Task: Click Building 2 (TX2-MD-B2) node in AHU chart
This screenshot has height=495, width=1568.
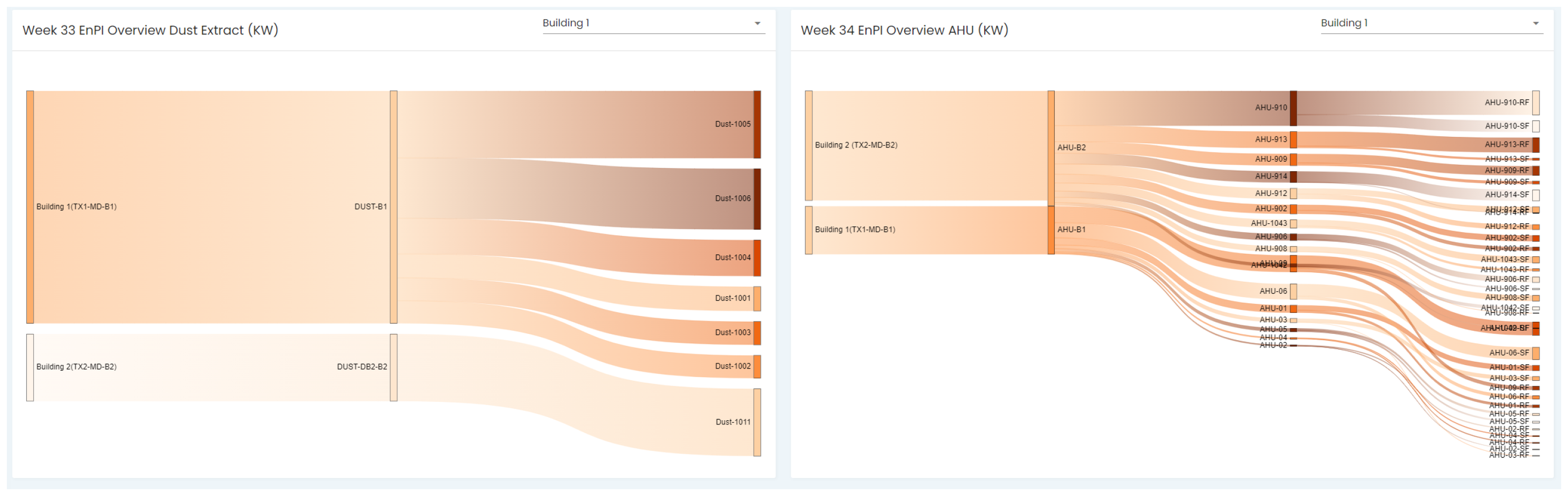Action: 808,145
